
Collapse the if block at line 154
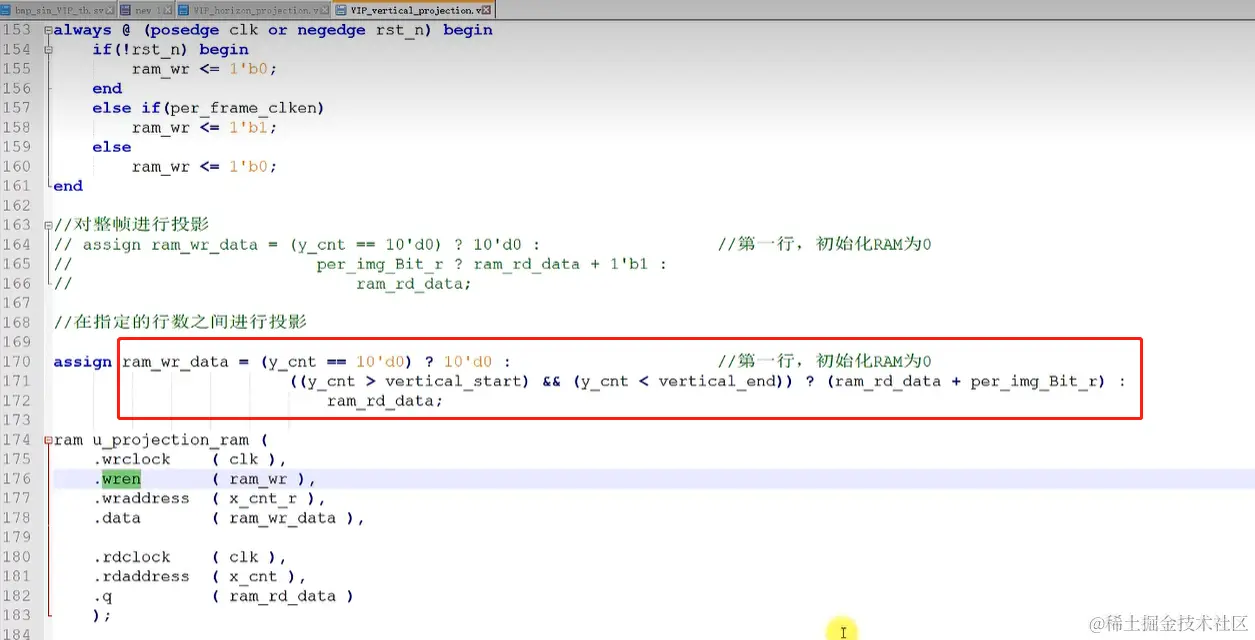click(48, 49)
